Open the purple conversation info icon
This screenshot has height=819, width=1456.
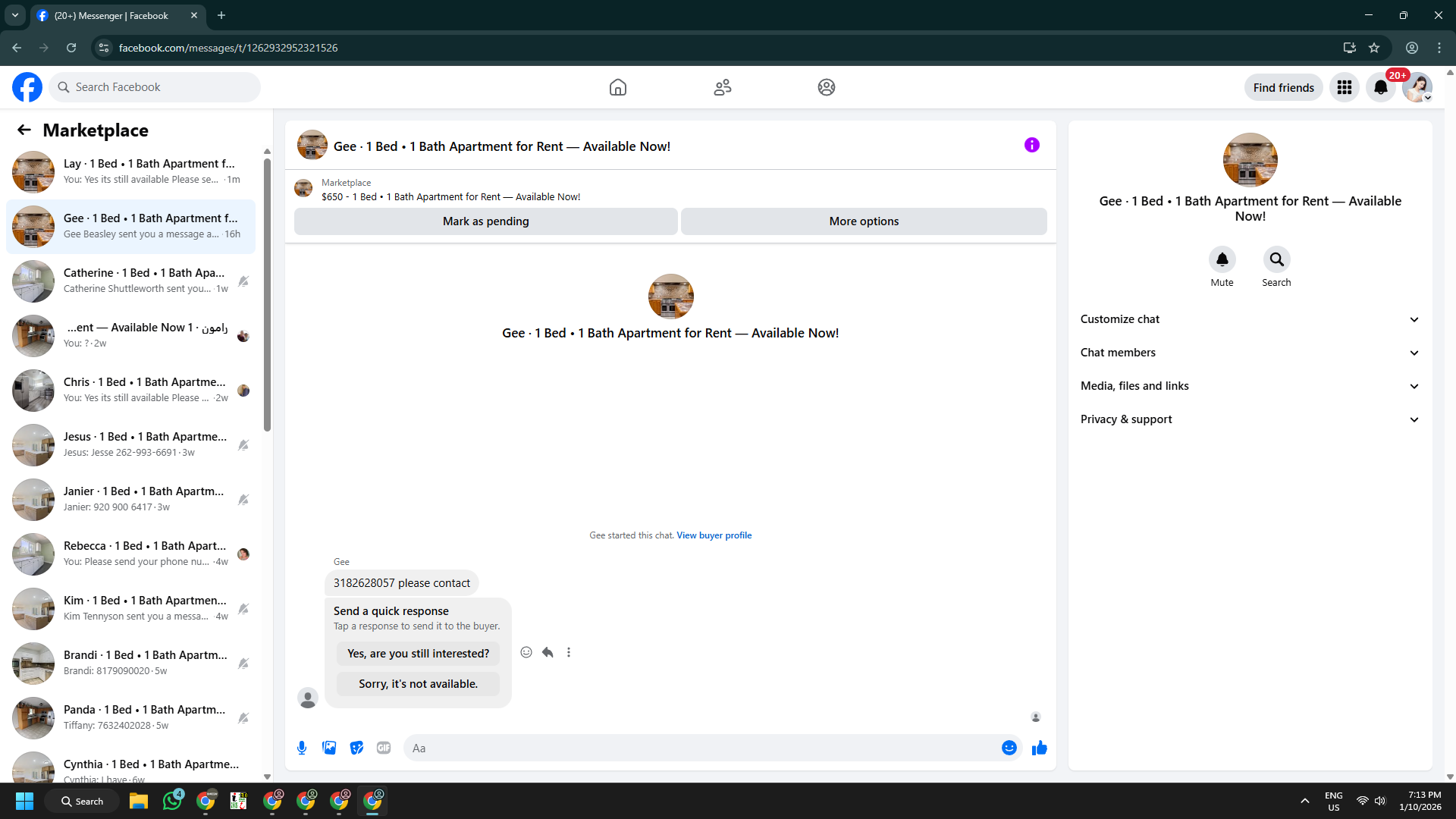tap(1031, 145)
